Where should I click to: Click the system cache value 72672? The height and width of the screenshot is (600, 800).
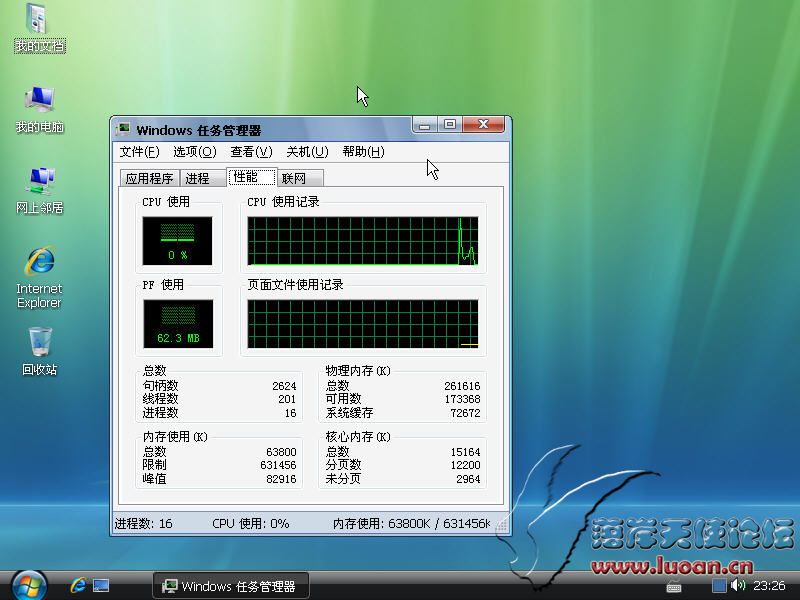pyautogui.click(x=465, y=413)
